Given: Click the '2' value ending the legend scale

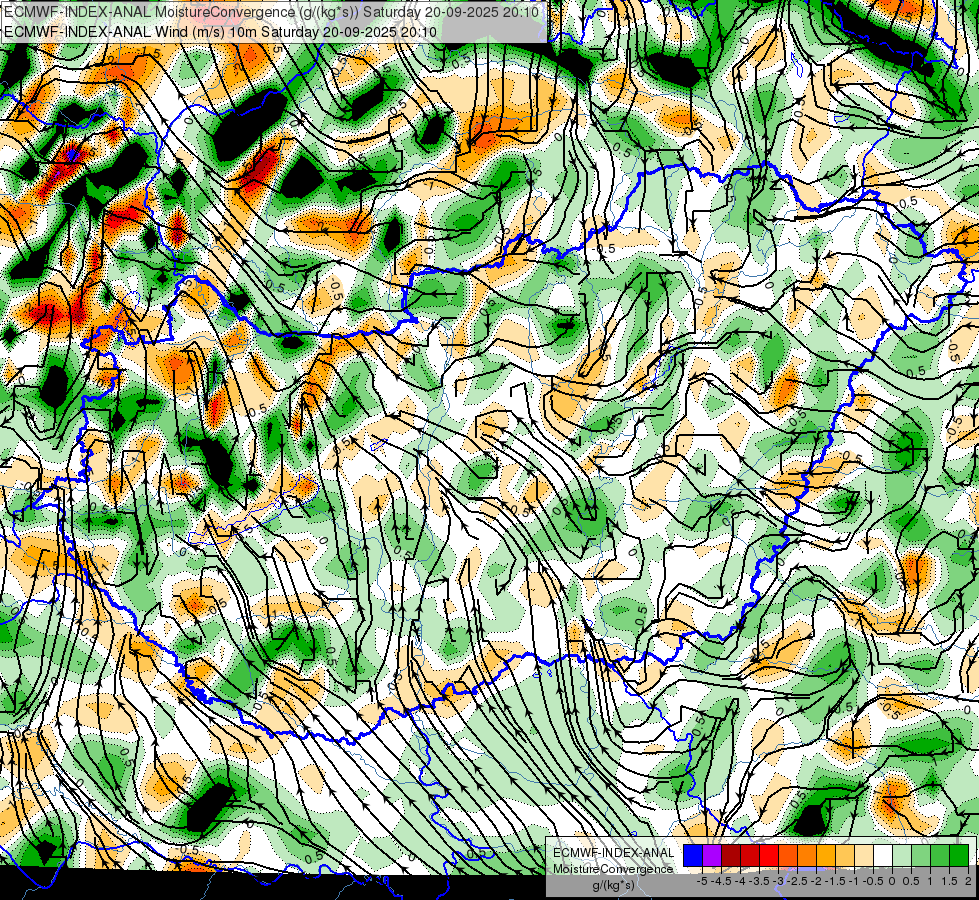Looking at the screenshot, I should click(x=968, y=881).
